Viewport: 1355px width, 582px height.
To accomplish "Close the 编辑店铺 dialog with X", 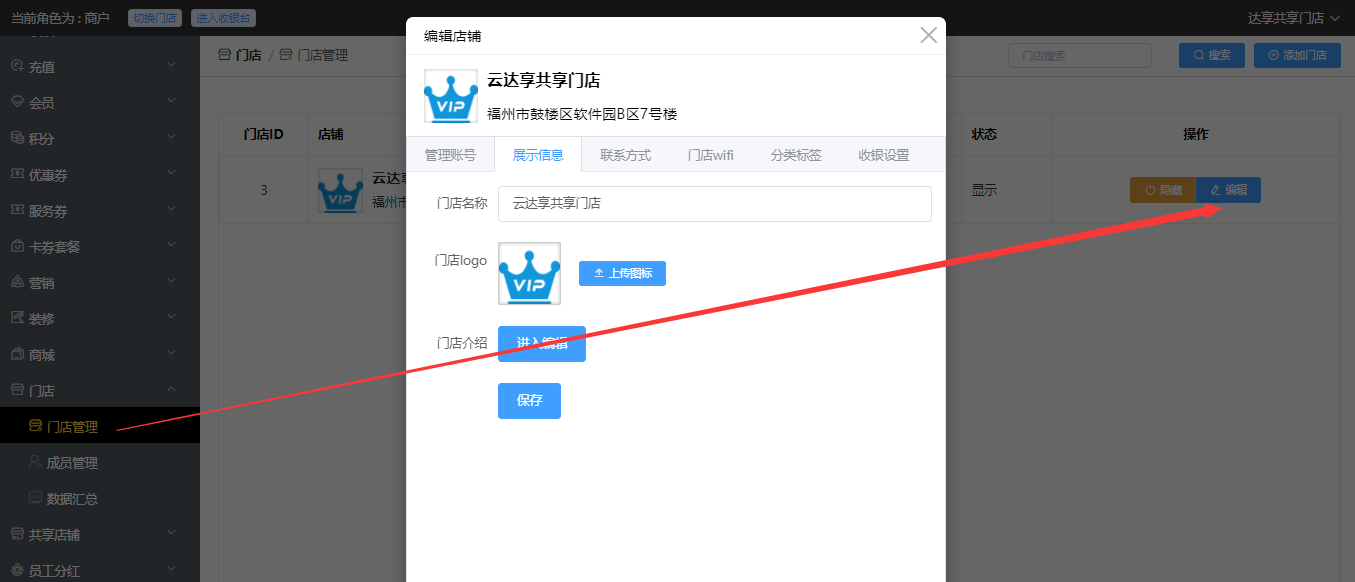I will pos(928,36).
